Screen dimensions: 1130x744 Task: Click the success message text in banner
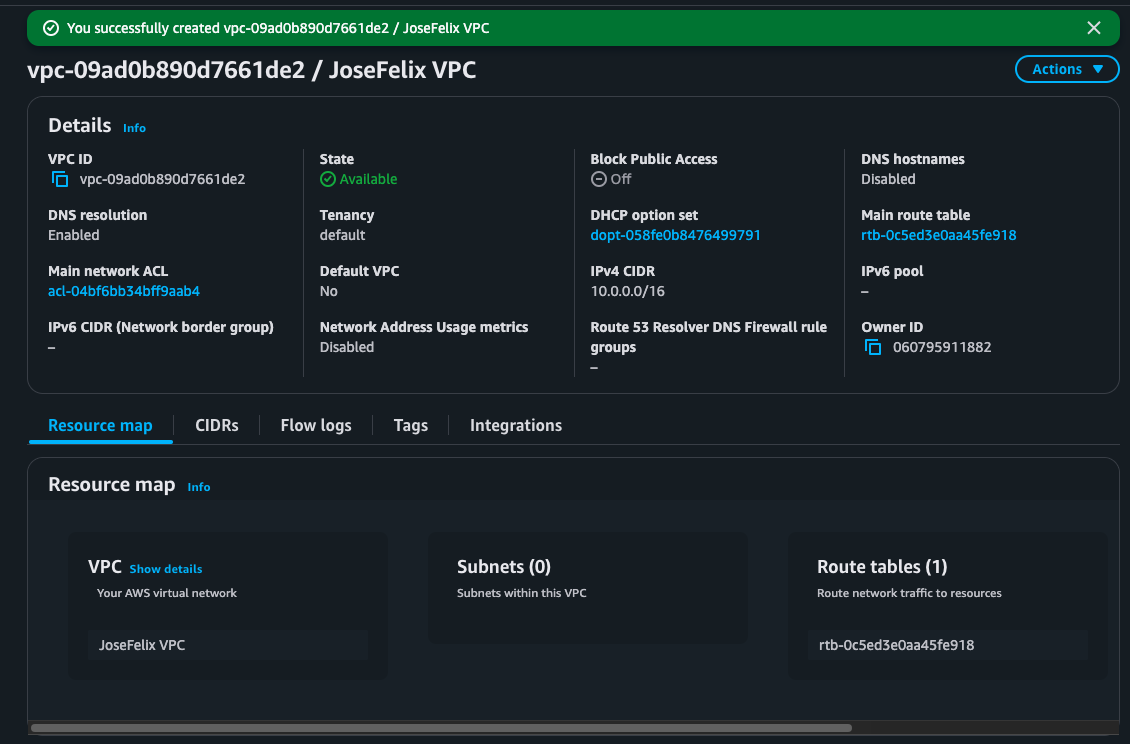click(x=278, y=28)
